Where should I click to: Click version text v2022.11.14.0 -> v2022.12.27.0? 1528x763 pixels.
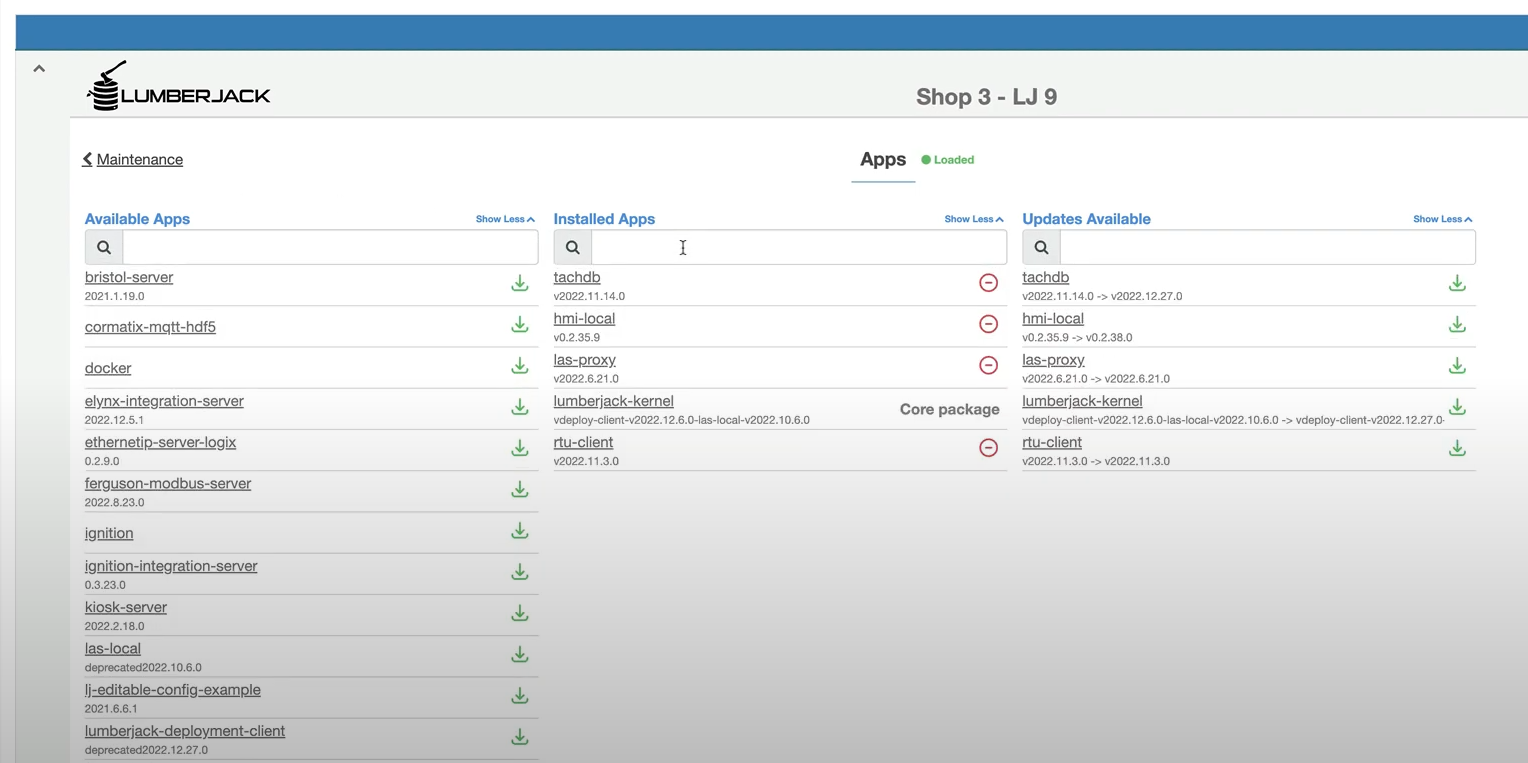(1102, 297)
